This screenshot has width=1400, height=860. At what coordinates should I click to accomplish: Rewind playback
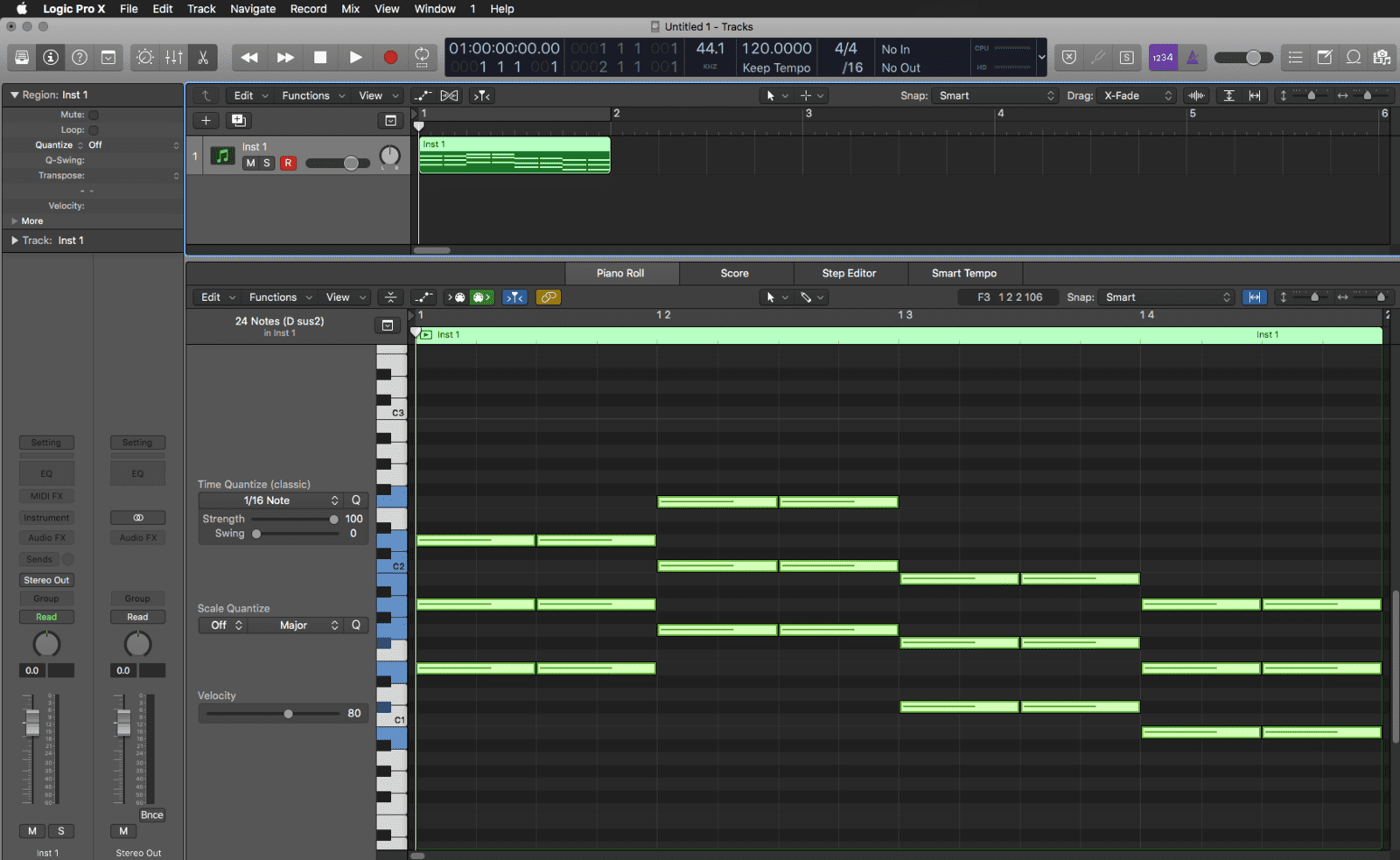click(249, 58)
